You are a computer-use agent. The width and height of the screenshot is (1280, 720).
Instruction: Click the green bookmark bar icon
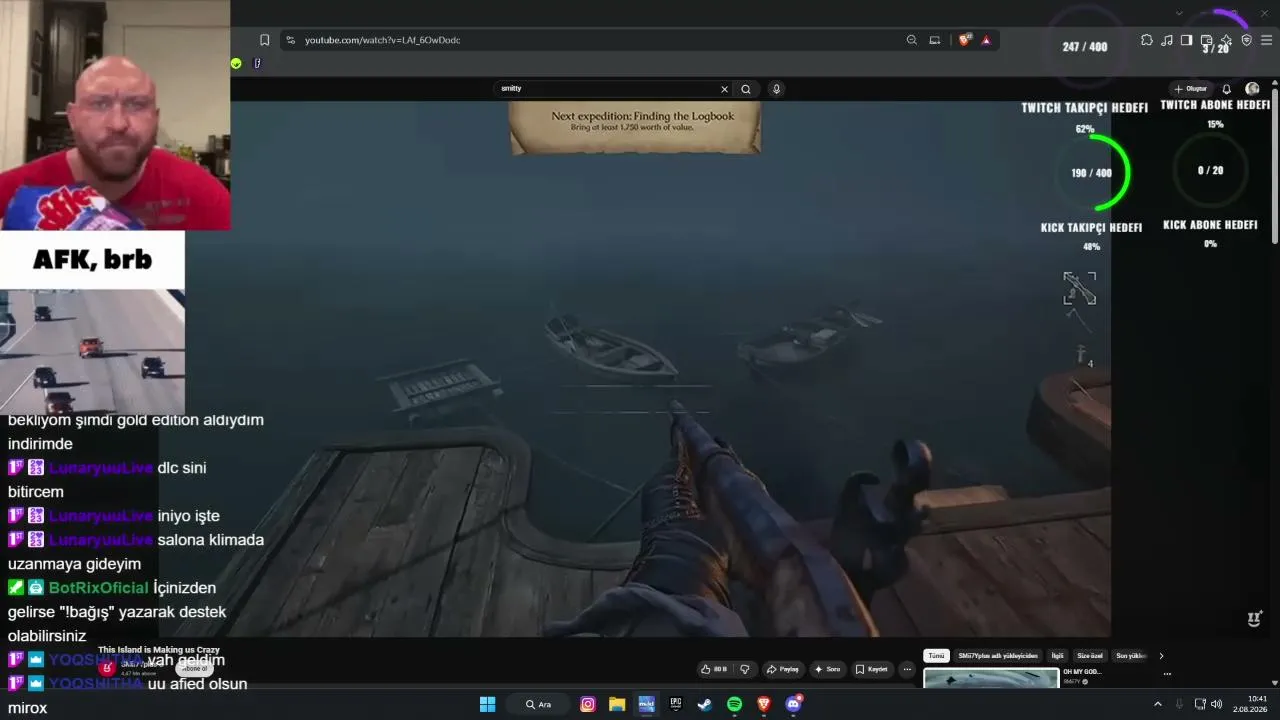pyautogui.click(x=236, y=63)
